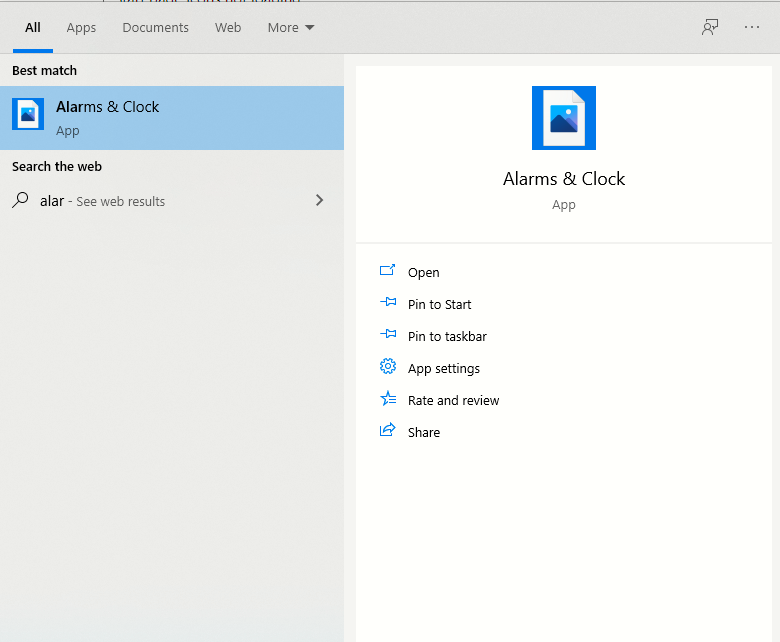Open the Web search tab
The image size is (780, 642).
pos(228,28)
